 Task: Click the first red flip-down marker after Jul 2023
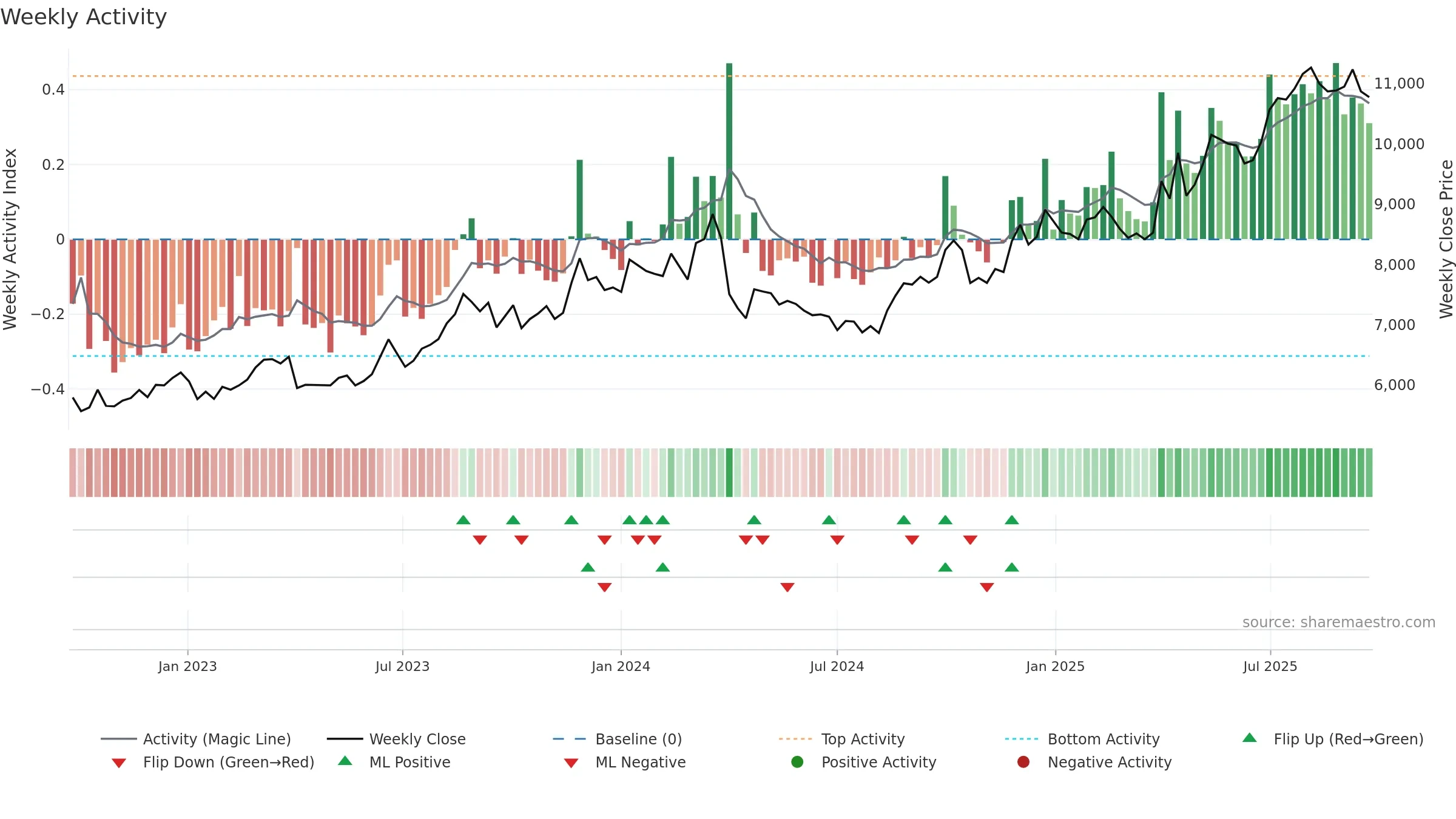click(x=480, y=540)
